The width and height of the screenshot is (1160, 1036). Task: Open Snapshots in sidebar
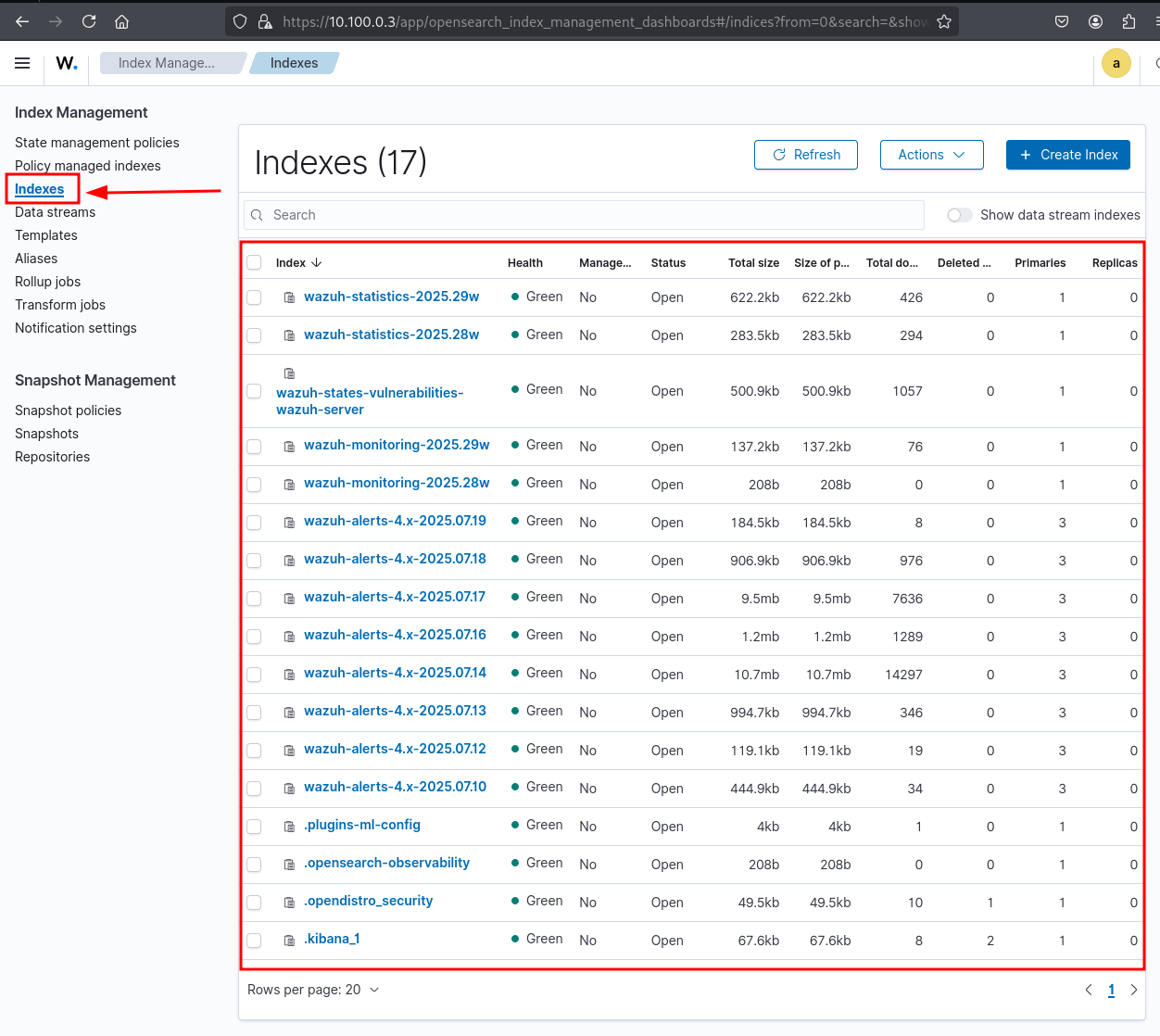pos(46,434)
